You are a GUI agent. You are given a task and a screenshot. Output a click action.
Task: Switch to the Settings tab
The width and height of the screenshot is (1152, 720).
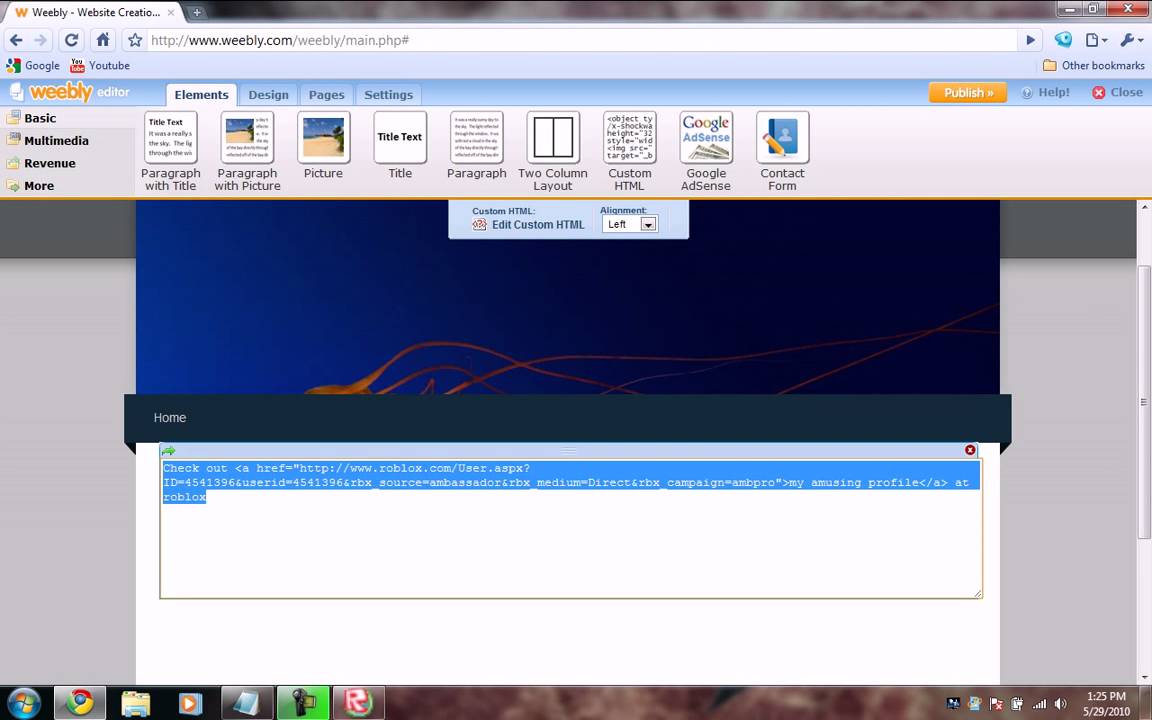tap(389, 95)
